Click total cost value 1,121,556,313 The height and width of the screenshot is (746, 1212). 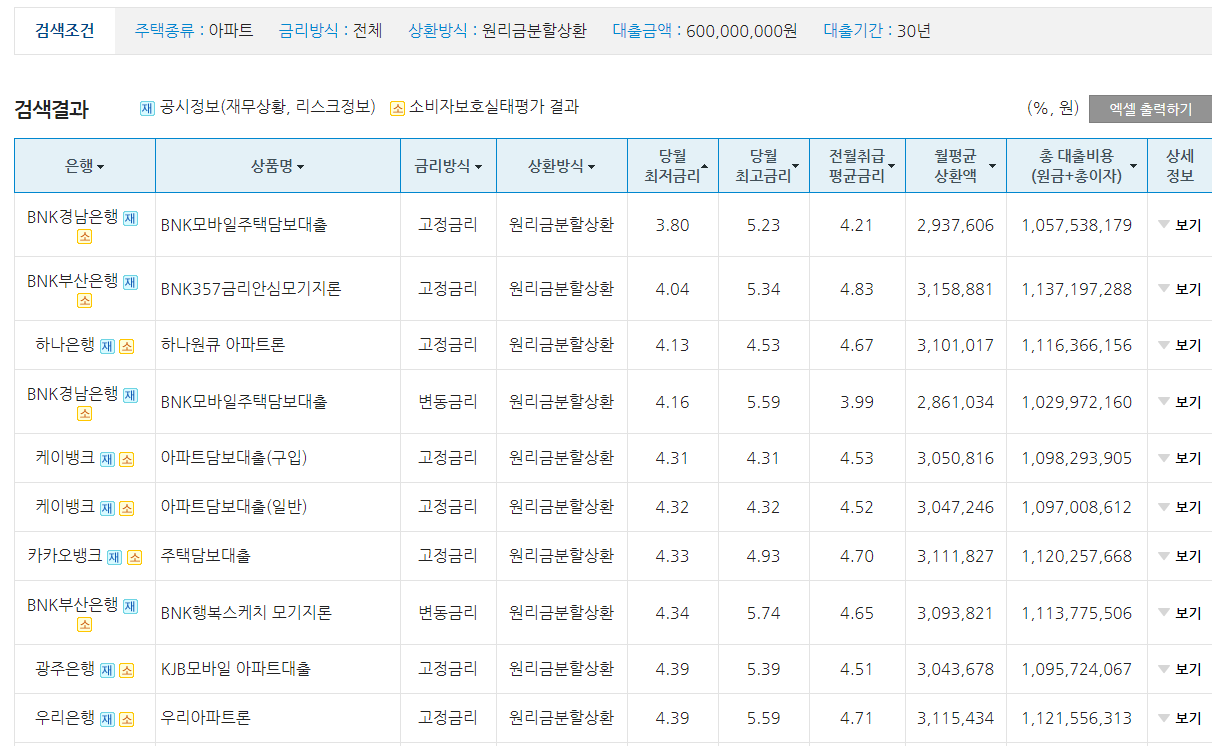coord(1077,718)
